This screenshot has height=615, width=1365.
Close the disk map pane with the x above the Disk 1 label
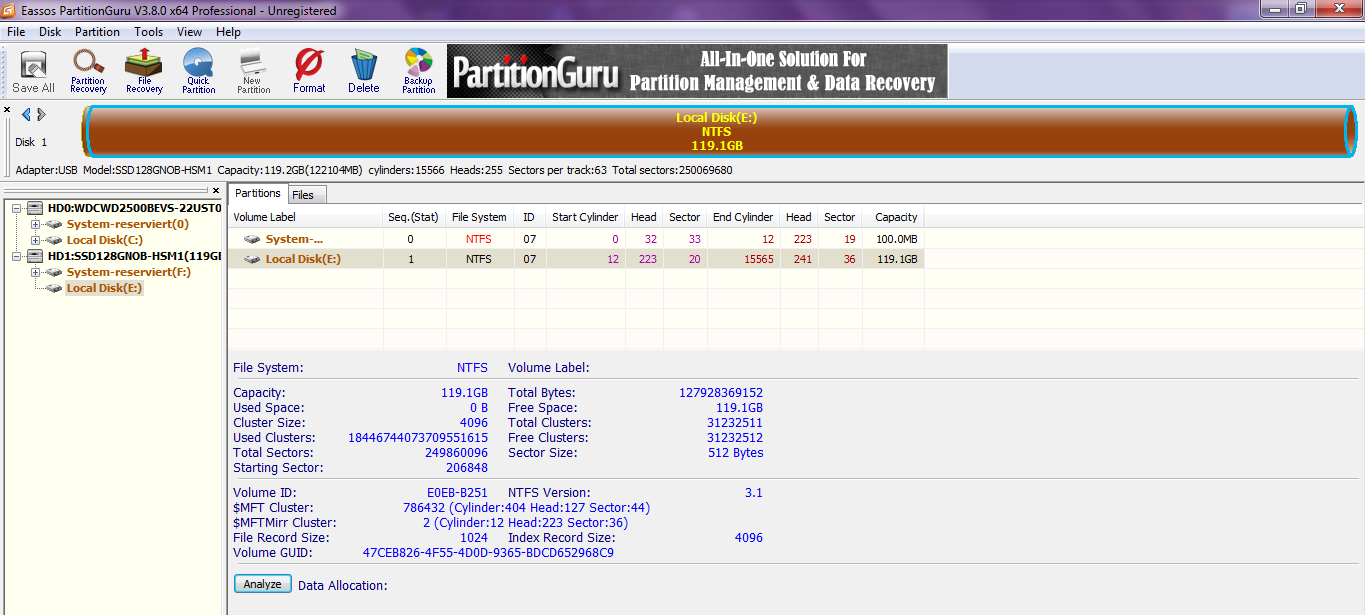[x=7, y=110]
